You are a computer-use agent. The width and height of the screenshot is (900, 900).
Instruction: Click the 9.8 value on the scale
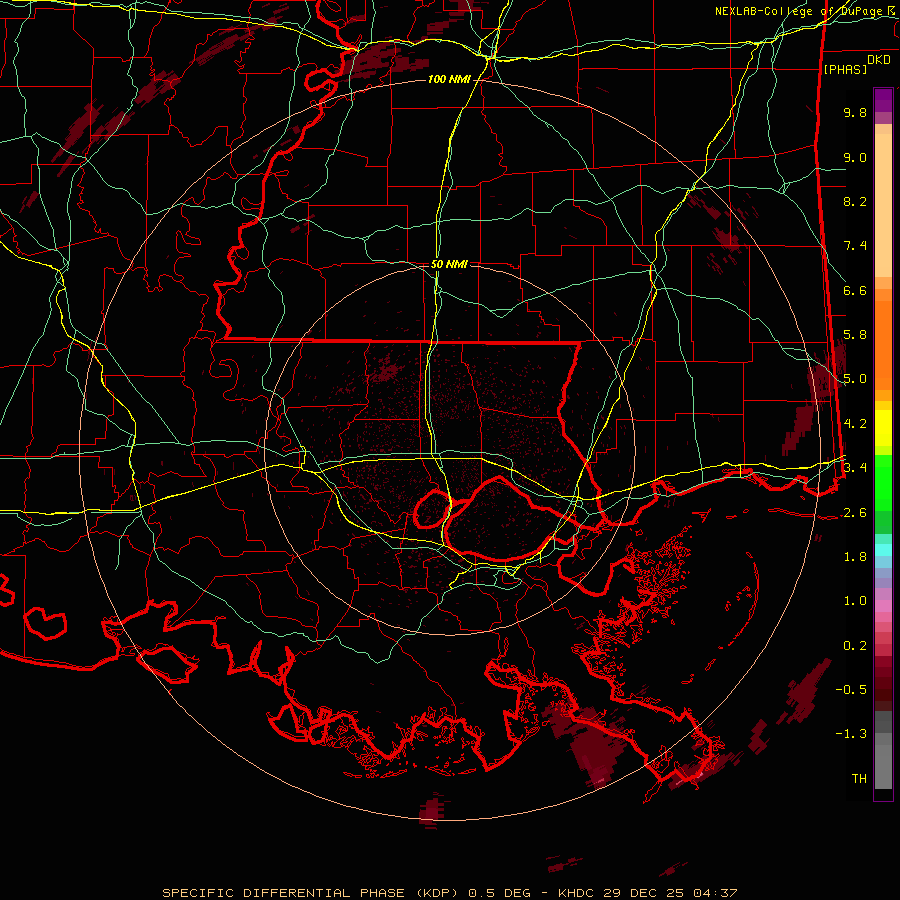click(x=855, y=112)
